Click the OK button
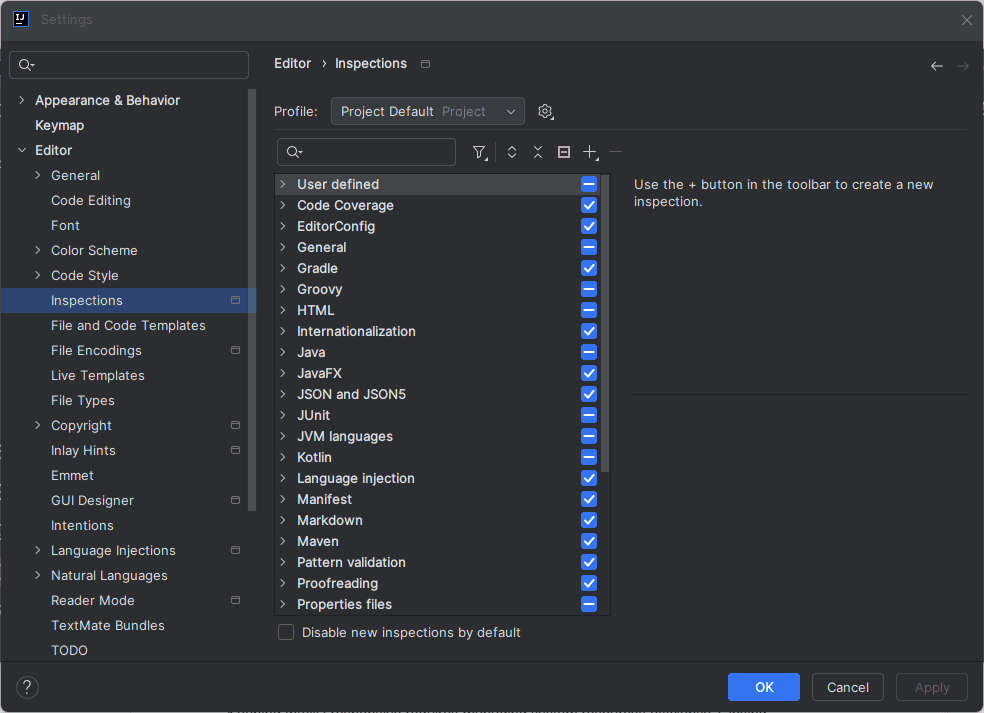Viewport: 984px width, 713px height. click(x=764, y=687)
